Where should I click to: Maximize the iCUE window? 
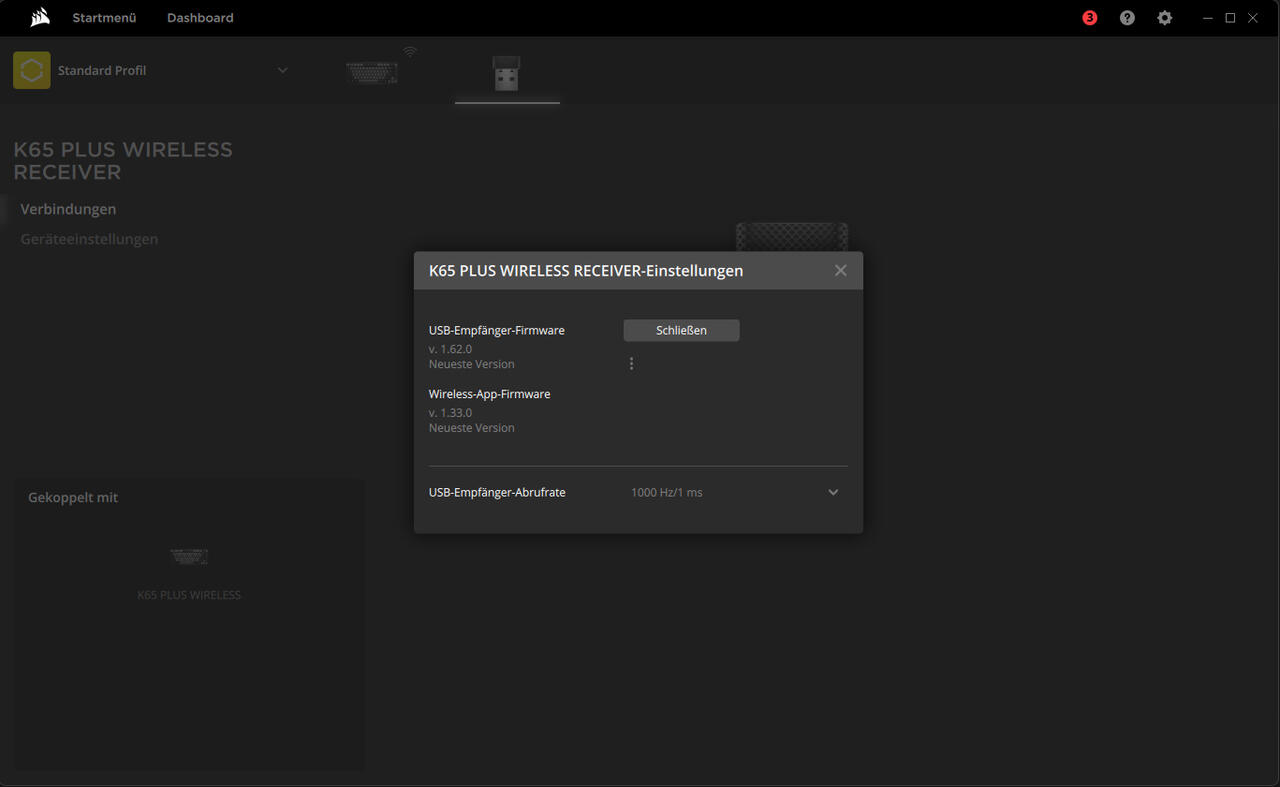[1230, 18]
